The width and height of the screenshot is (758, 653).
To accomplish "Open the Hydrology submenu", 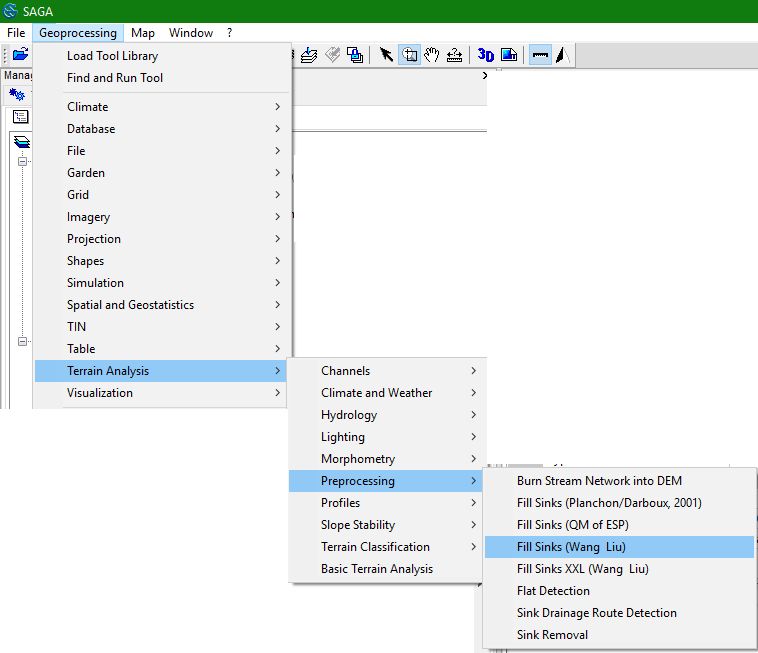I will (x=387, y=415).
